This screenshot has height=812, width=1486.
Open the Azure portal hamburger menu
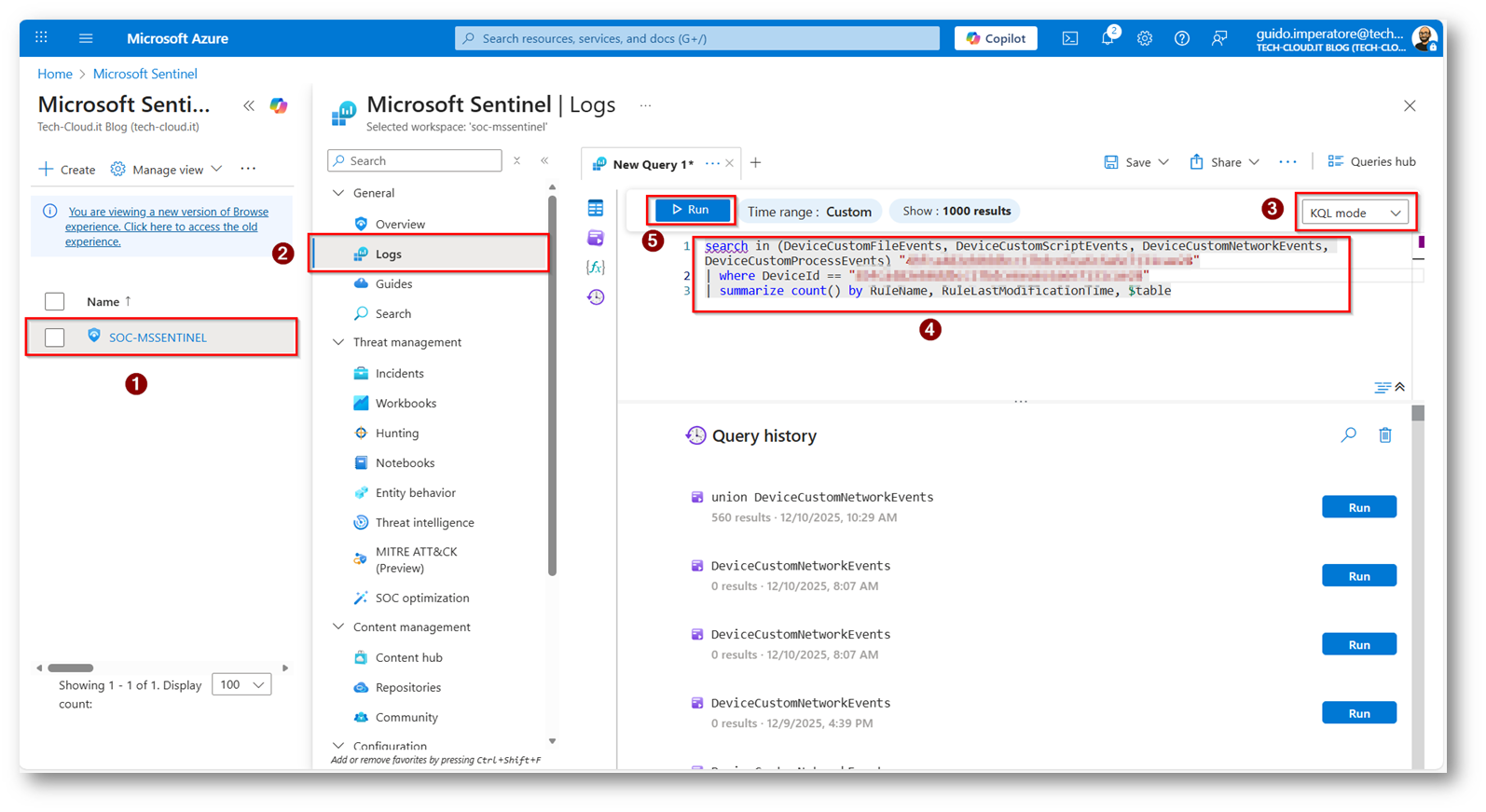click(x=86, y=38)
